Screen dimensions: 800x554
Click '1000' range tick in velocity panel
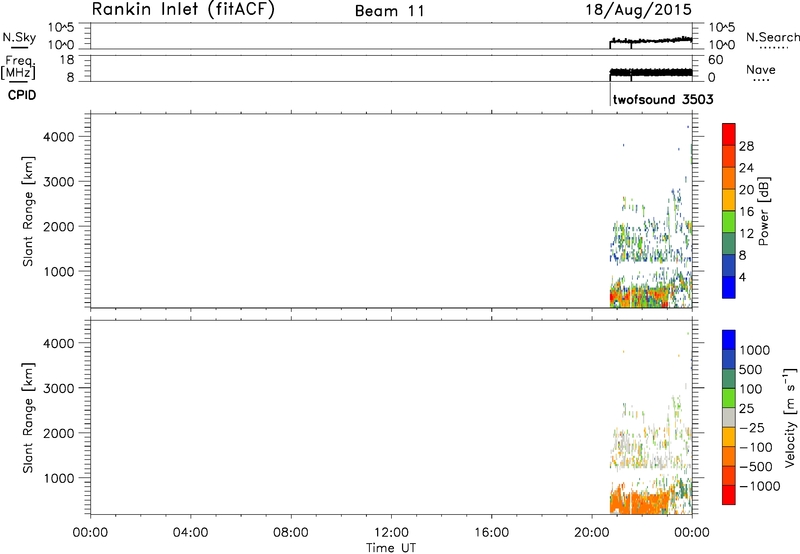coord(59,478)
